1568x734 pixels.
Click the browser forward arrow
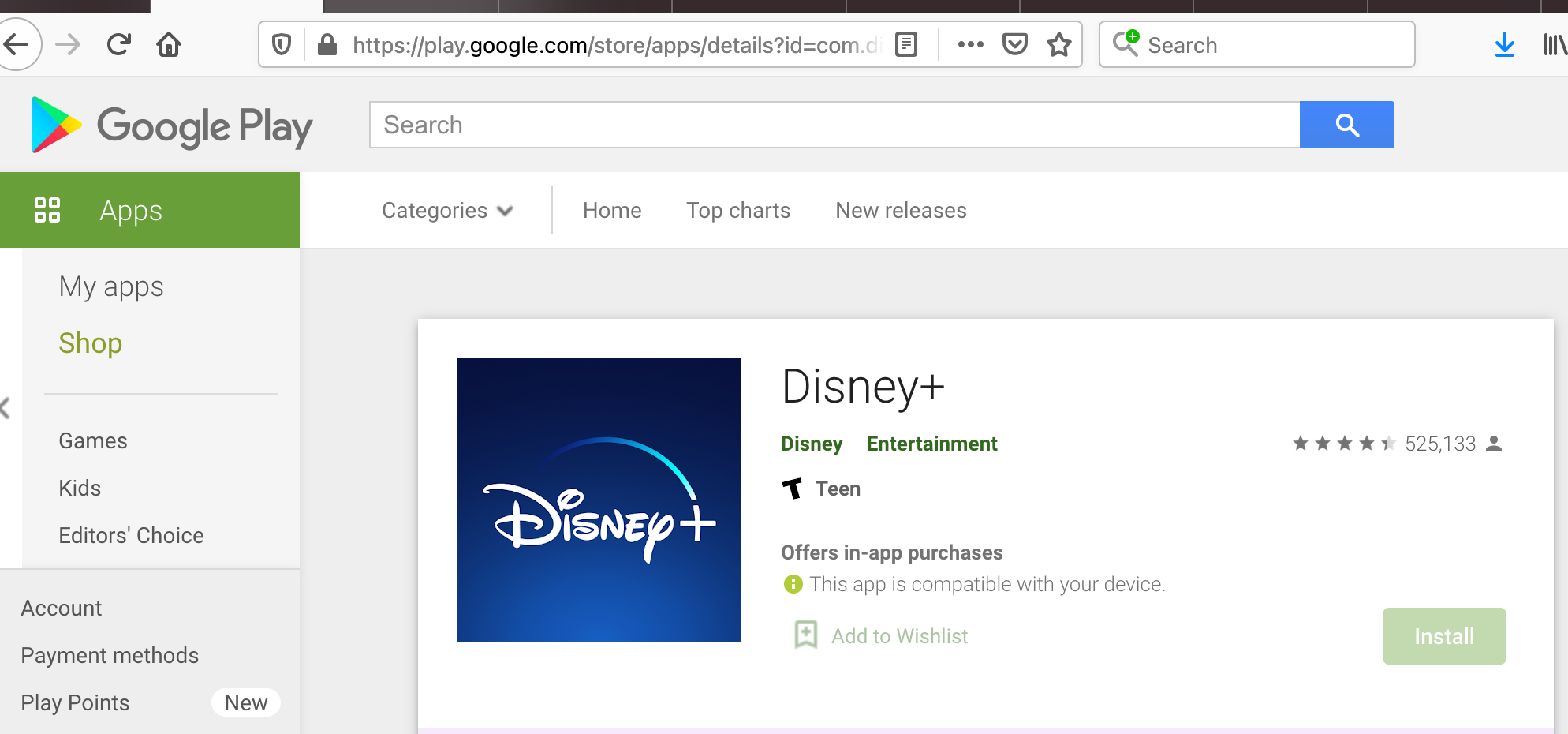click(69, 44)
